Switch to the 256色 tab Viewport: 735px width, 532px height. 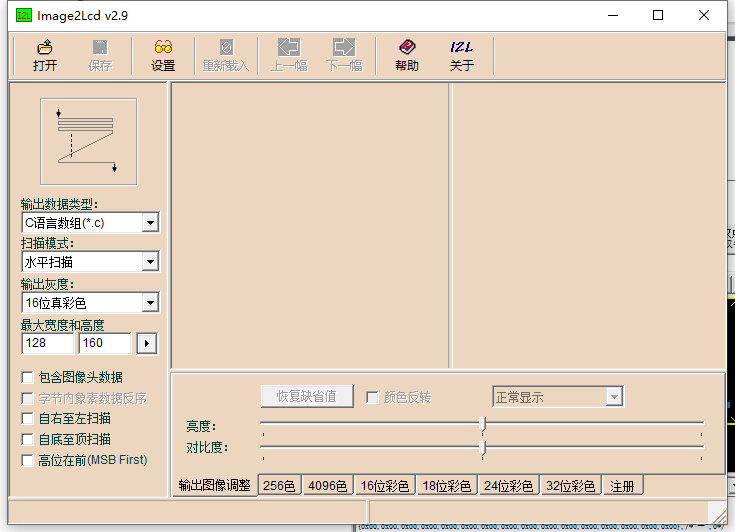tap(279, 486)
